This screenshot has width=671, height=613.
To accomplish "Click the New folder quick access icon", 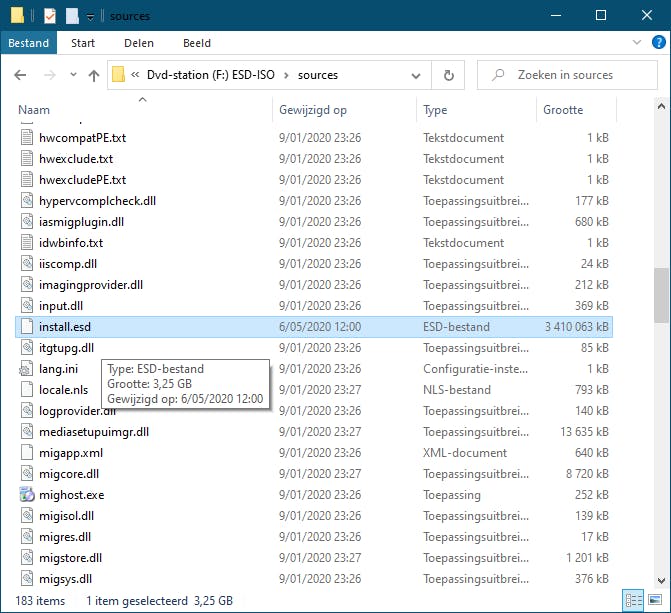I will [72, 16].
